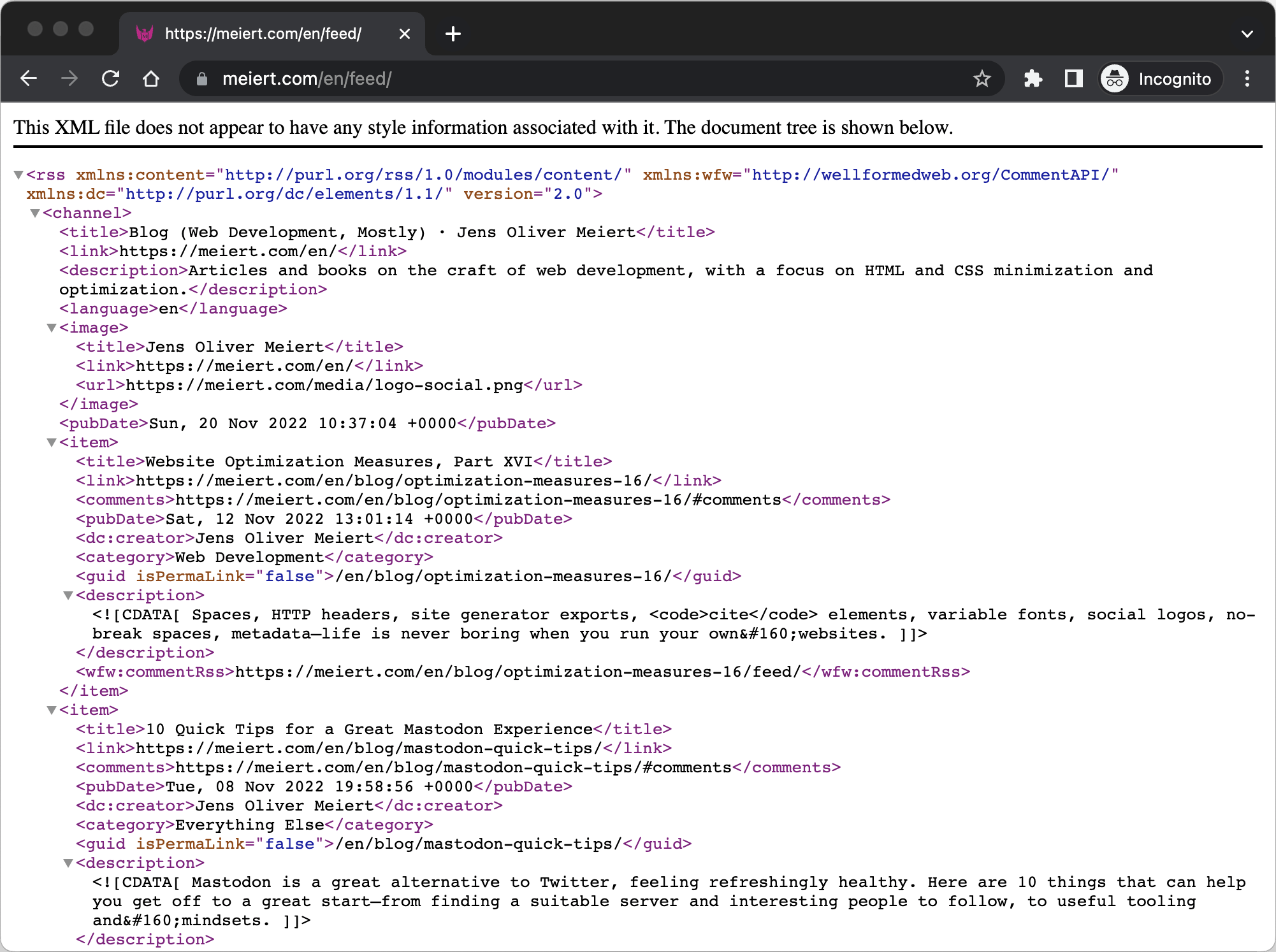The height and width of the screenshot is (952, 1276).
Task: Open Chrome three-dot menu
Action: [x=1247, y=78]
